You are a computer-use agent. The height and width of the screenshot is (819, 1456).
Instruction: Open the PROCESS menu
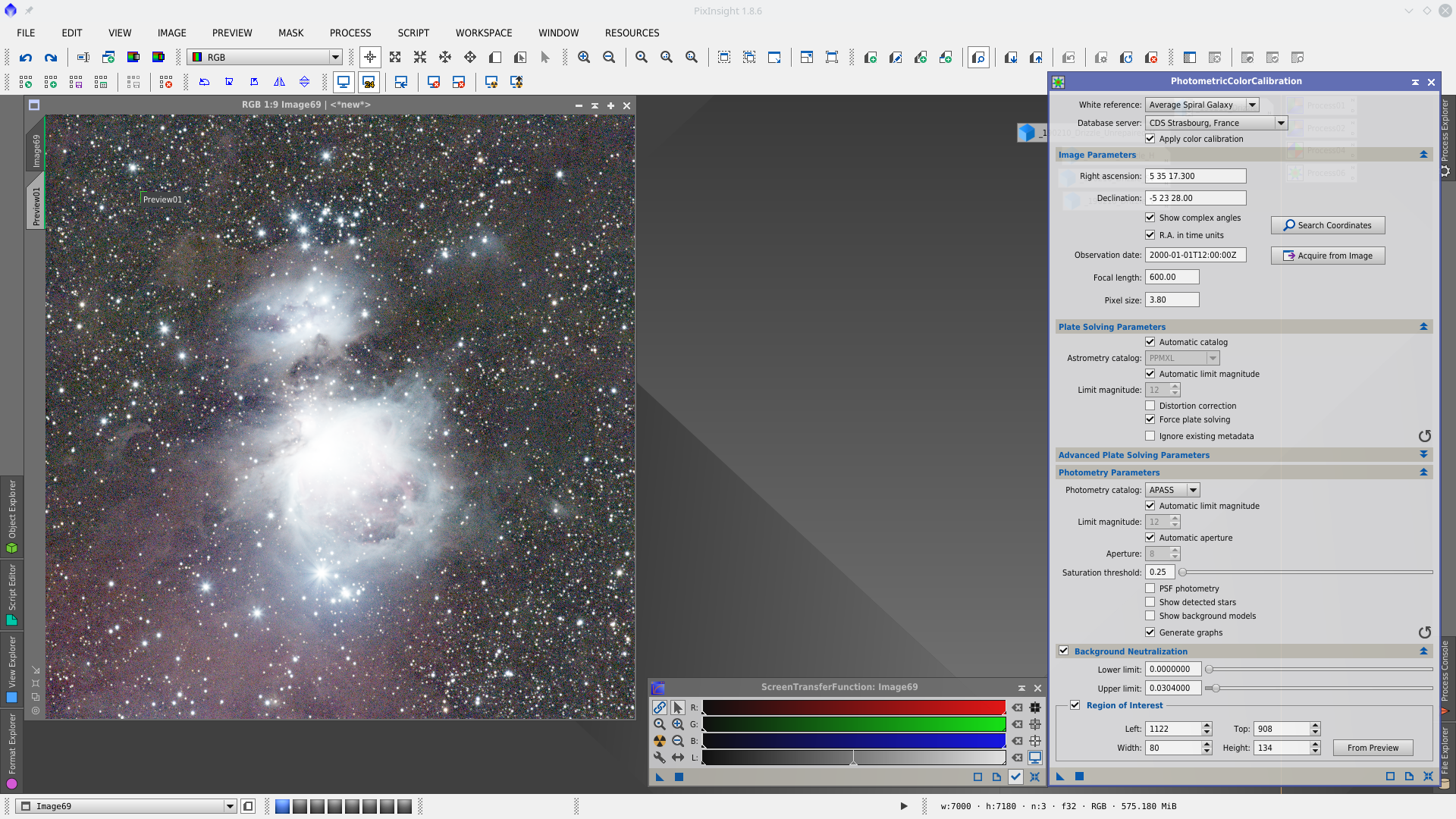(x=350, y=33)
